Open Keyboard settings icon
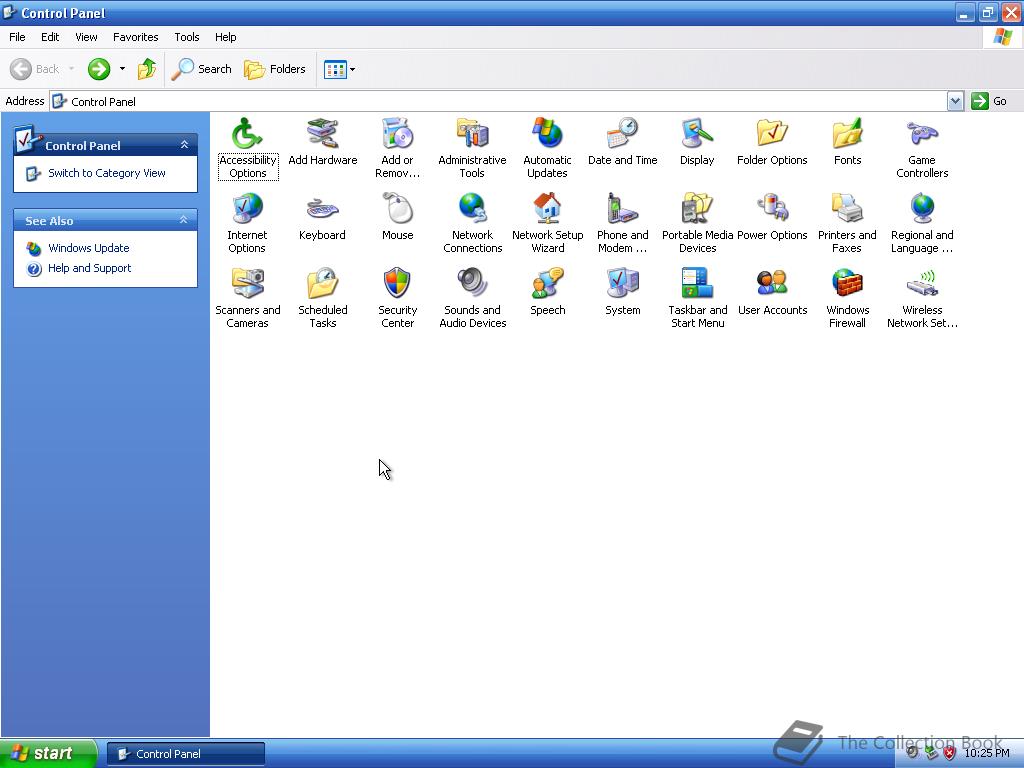This screenshot has height=768, width=1024. point(323,209)
